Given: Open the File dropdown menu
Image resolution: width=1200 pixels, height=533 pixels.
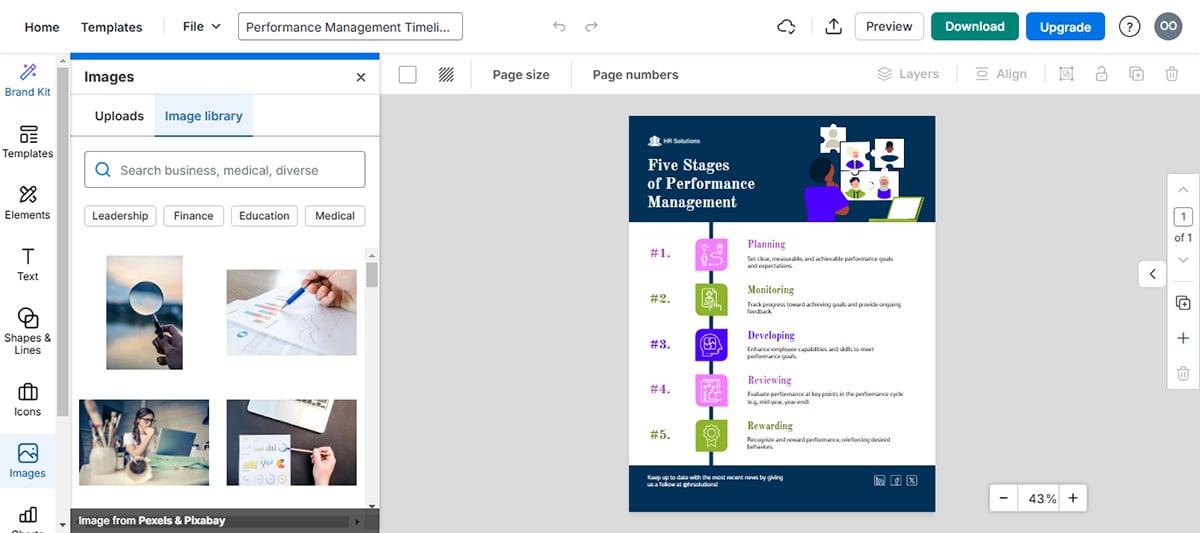Looking at the screenshot, I should click(x=201, y=27).
